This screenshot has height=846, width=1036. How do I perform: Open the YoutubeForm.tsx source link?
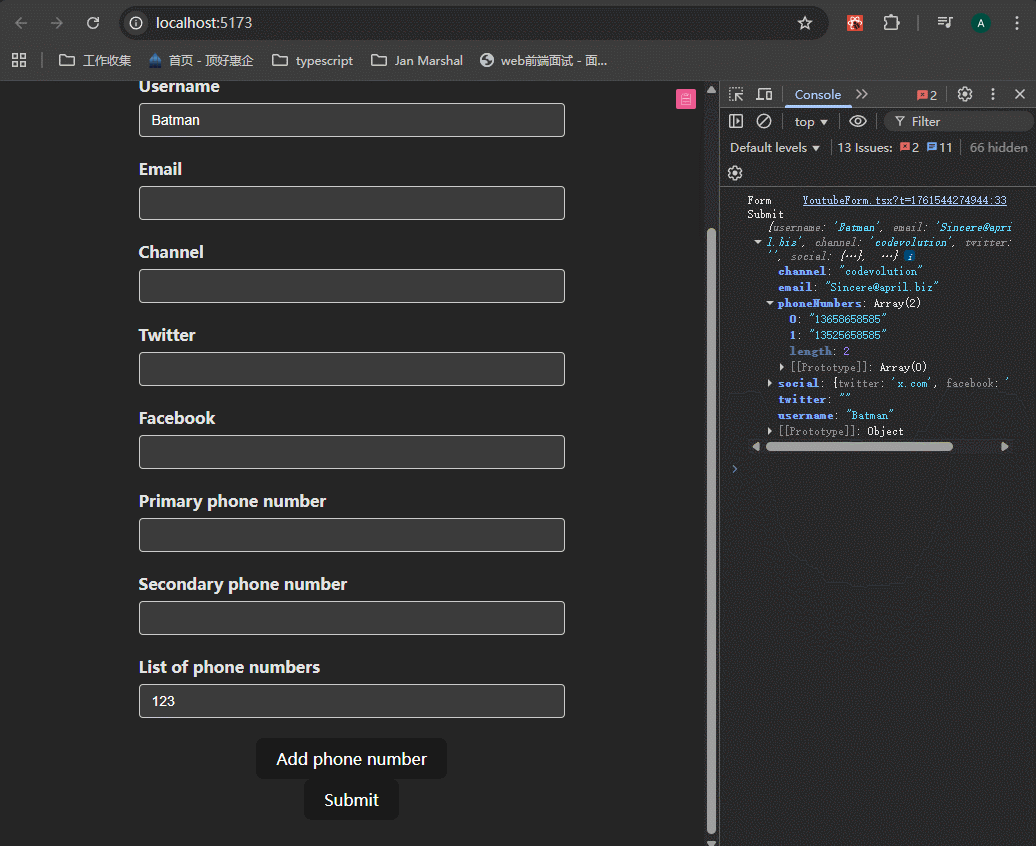point(904,200)
